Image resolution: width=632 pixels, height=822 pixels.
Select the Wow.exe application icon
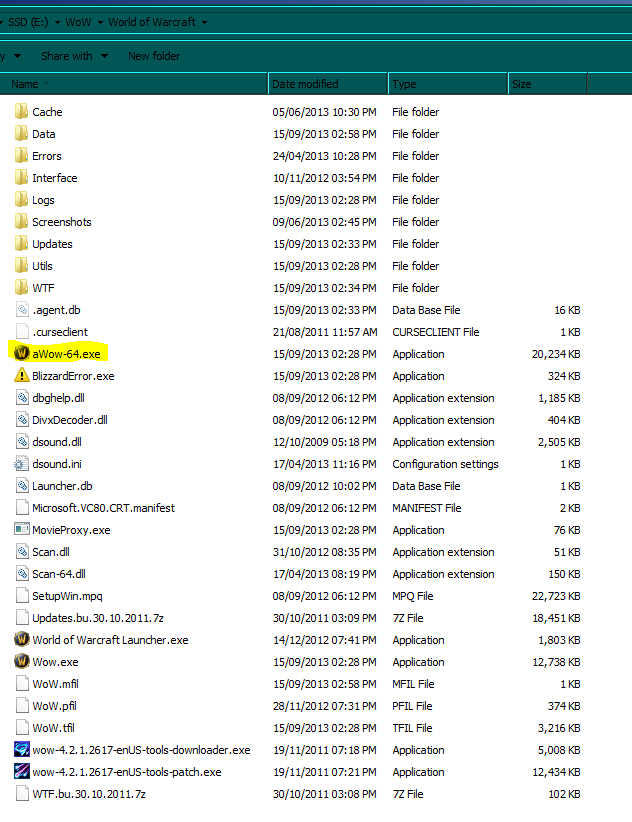point(21,662)
